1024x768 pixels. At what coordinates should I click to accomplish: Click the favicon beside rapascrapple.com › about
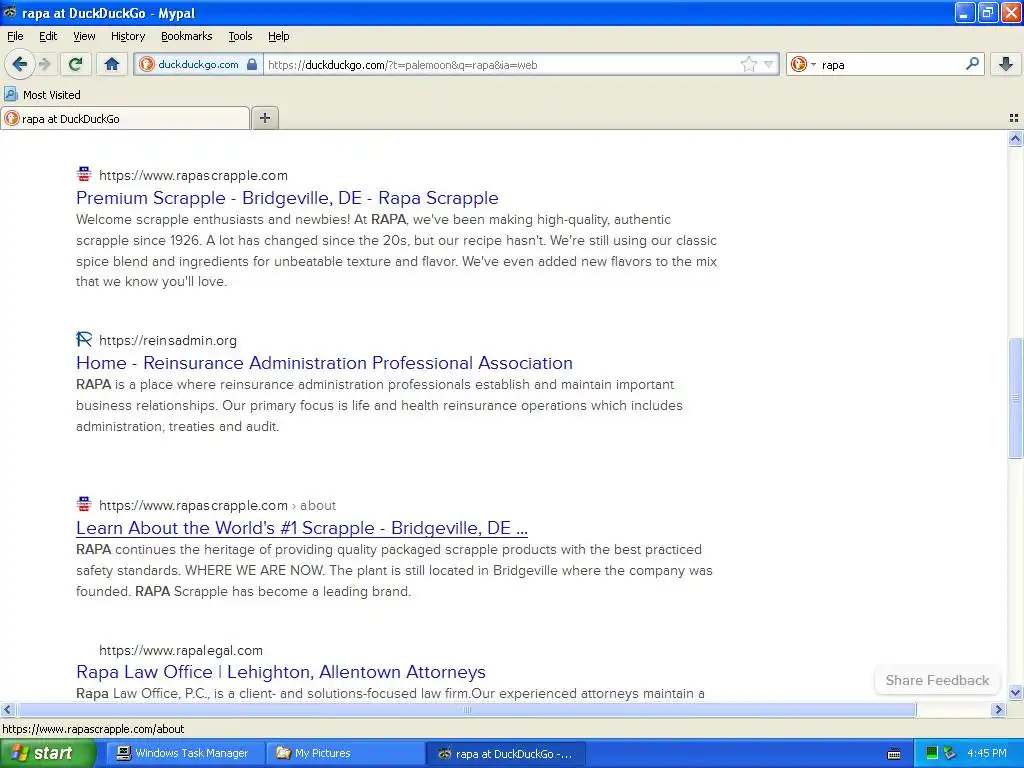(84, 504)
